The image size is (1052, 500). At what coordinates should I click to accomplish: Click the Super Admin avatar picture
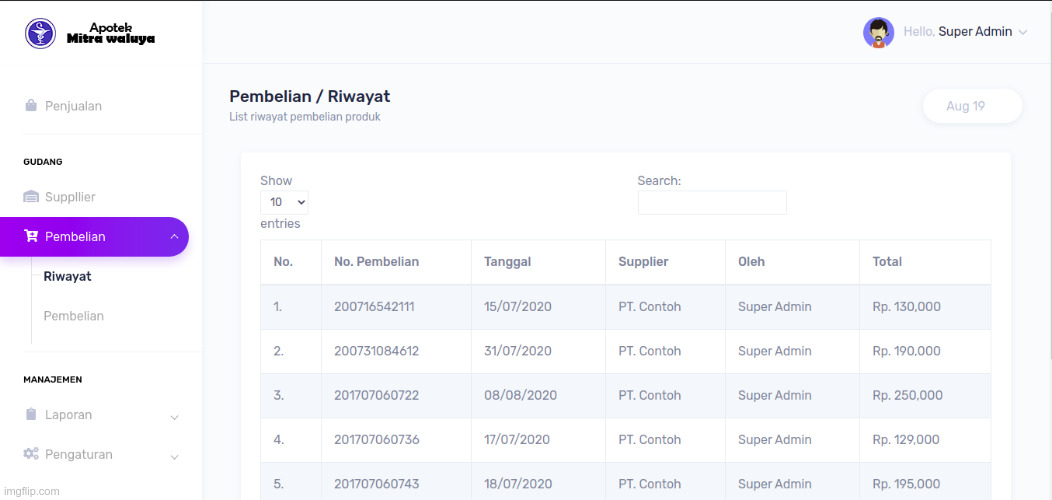[x=878, y=32]
